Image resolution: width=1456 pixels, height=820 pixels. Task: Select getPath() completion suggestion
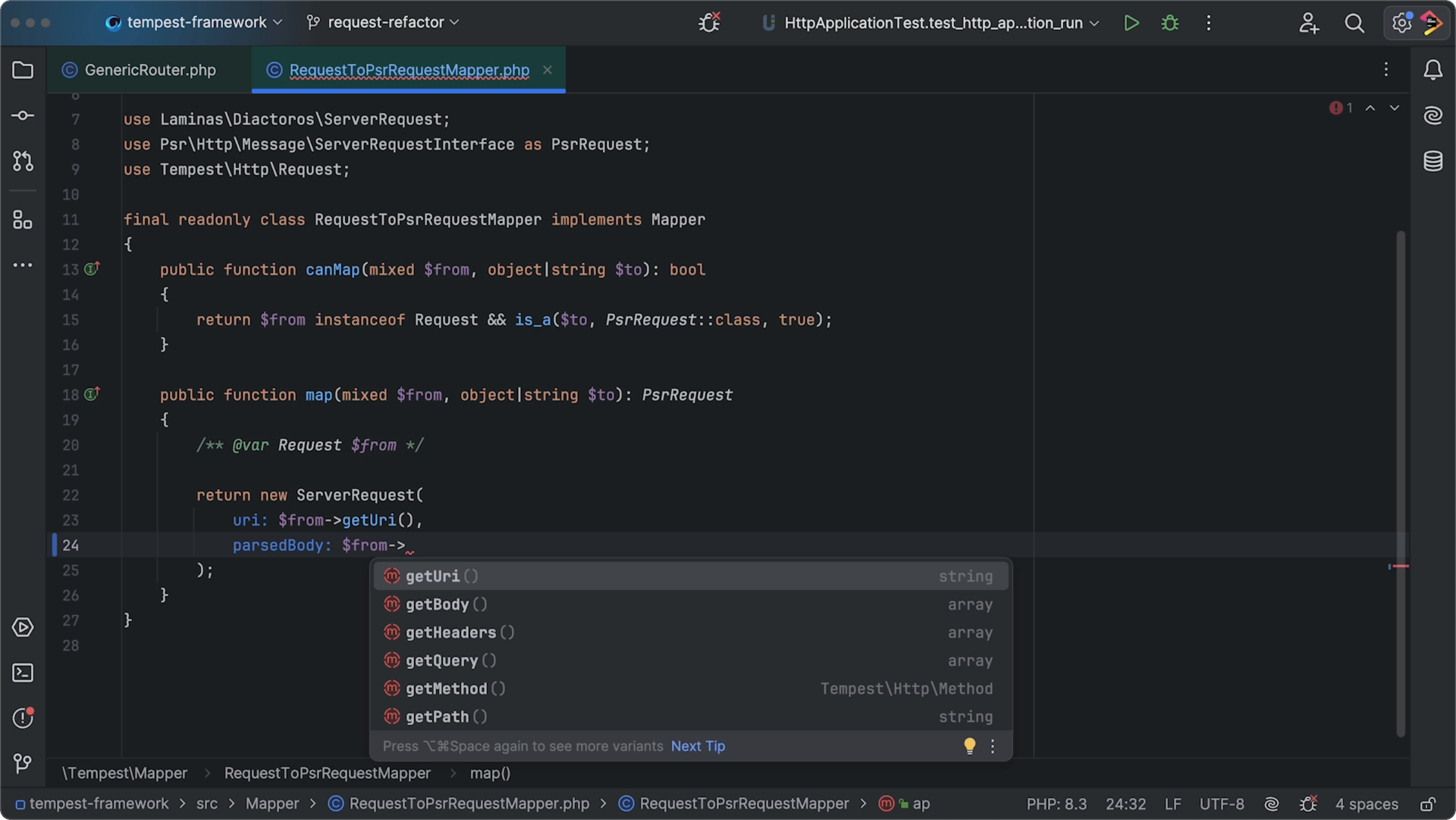[690, 716]
